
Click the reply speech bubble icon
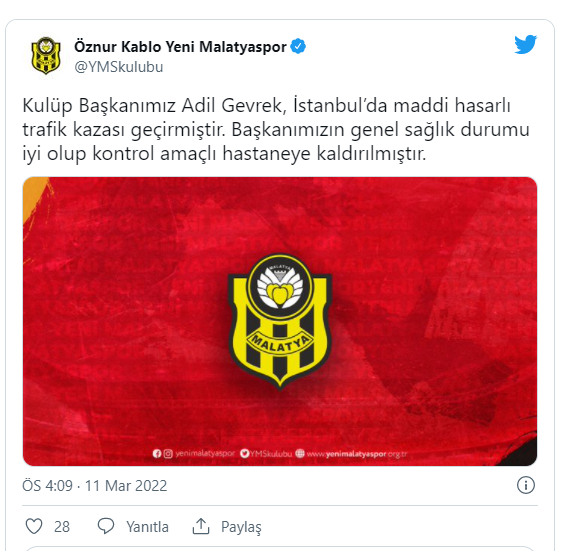point(106,527)
